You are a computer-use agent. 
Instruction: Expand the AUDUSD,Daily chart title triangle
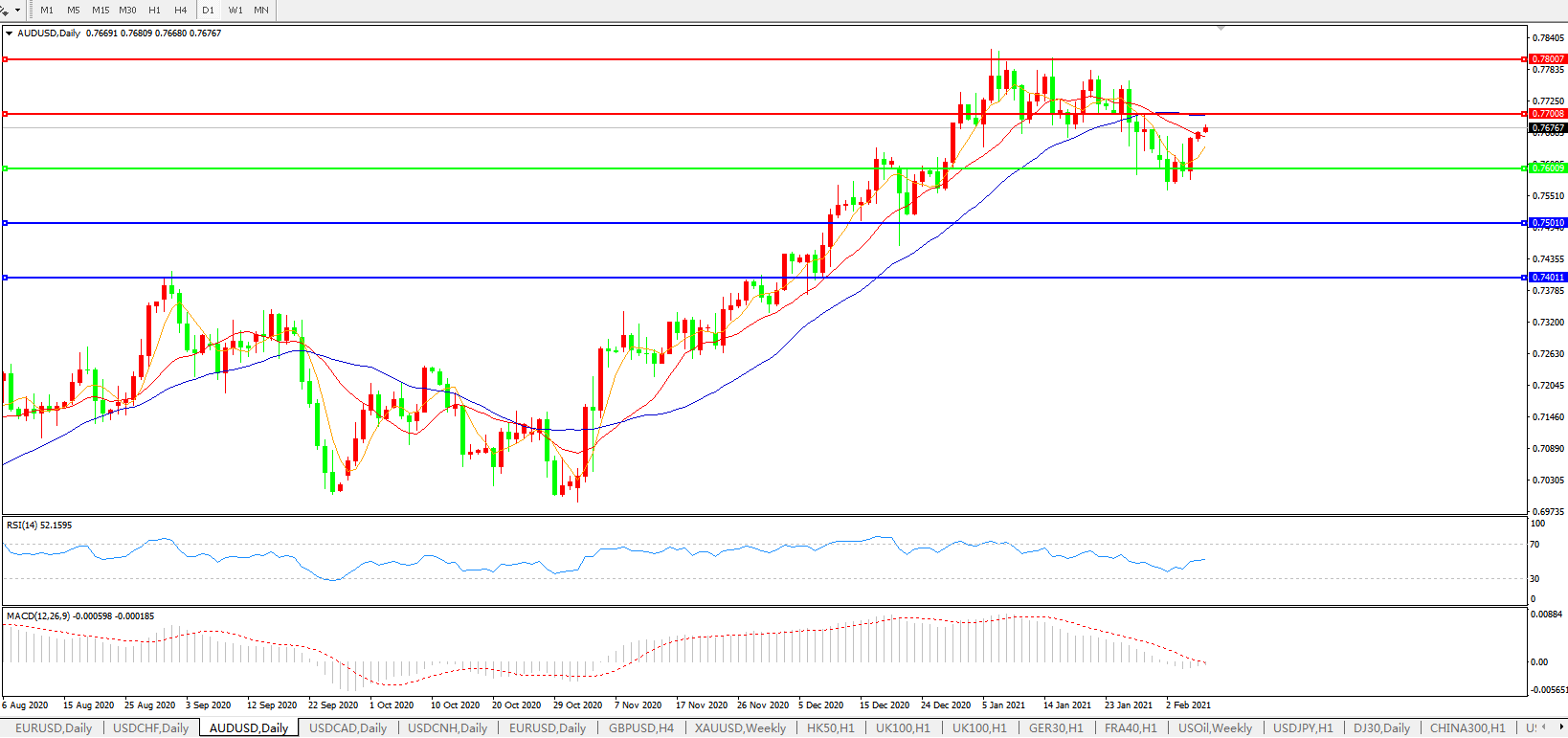tap(10, 34)
